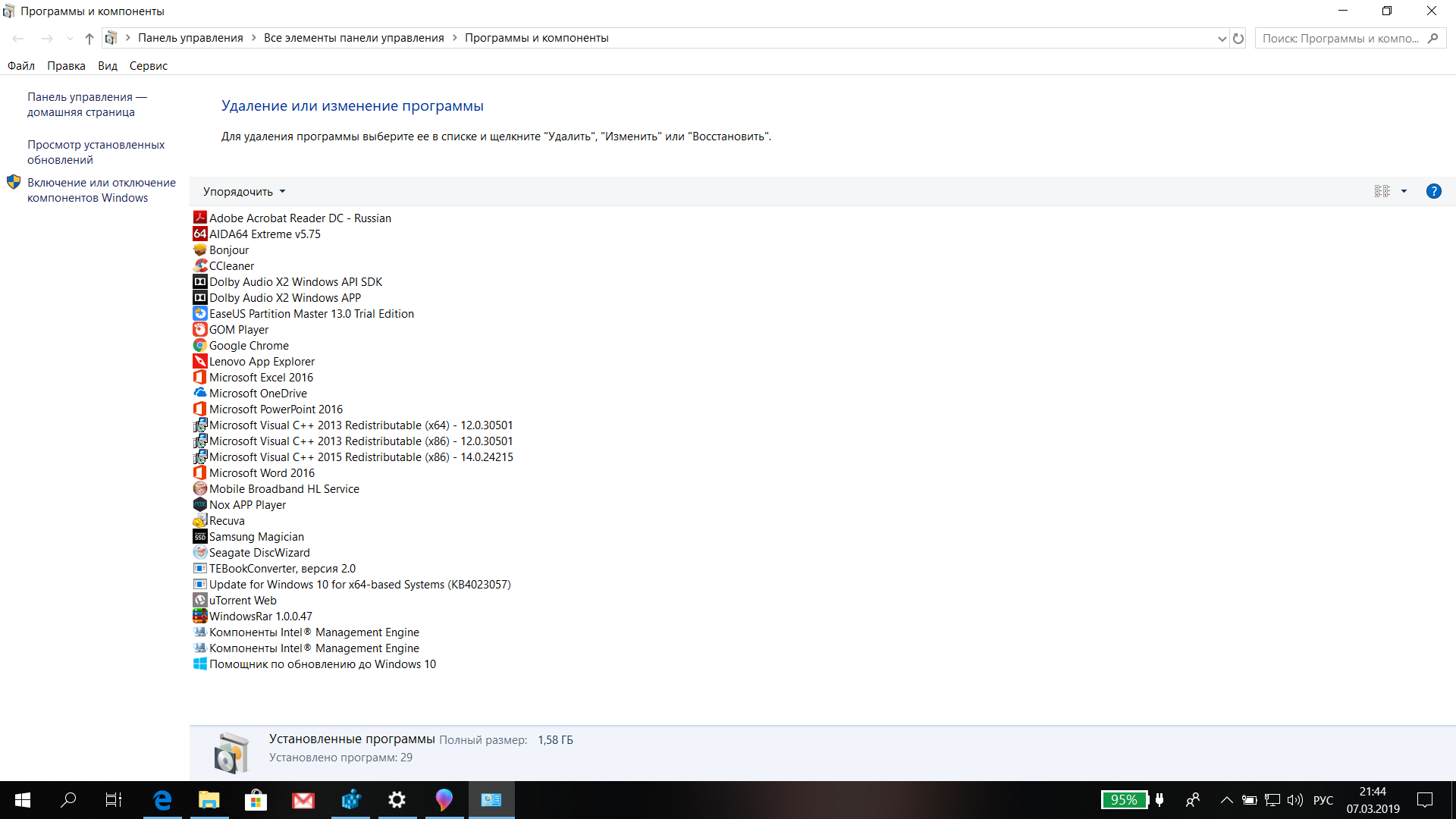
Task: Open Microsoft Edge from the taskbar
Action: [x=162, y=800]
